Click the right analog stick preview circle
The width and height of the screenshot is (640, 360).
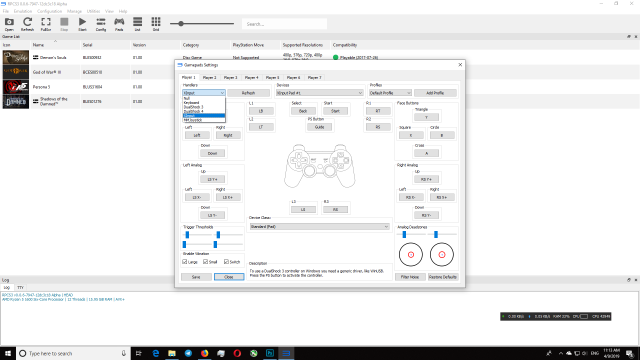click(x=442, y=254)
